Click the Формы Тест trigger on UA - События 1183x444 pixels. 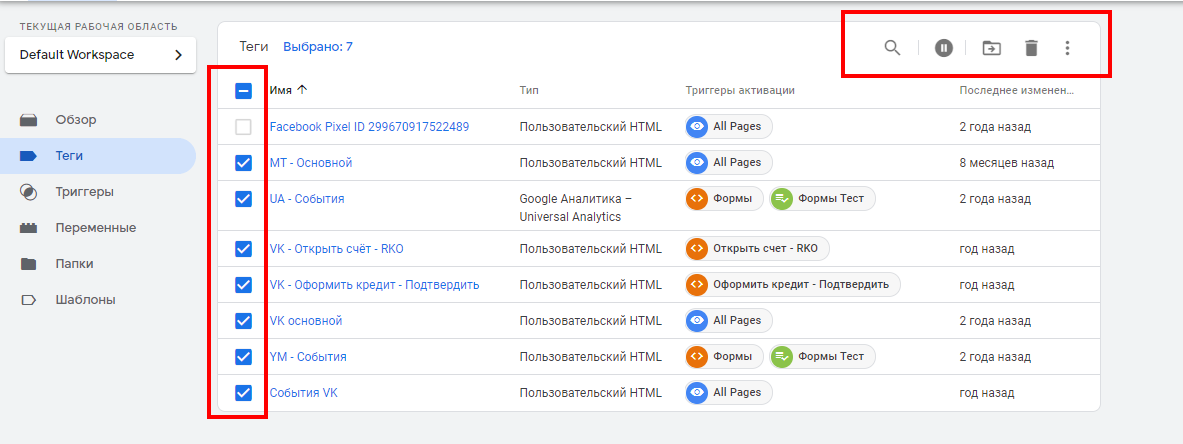822,199
